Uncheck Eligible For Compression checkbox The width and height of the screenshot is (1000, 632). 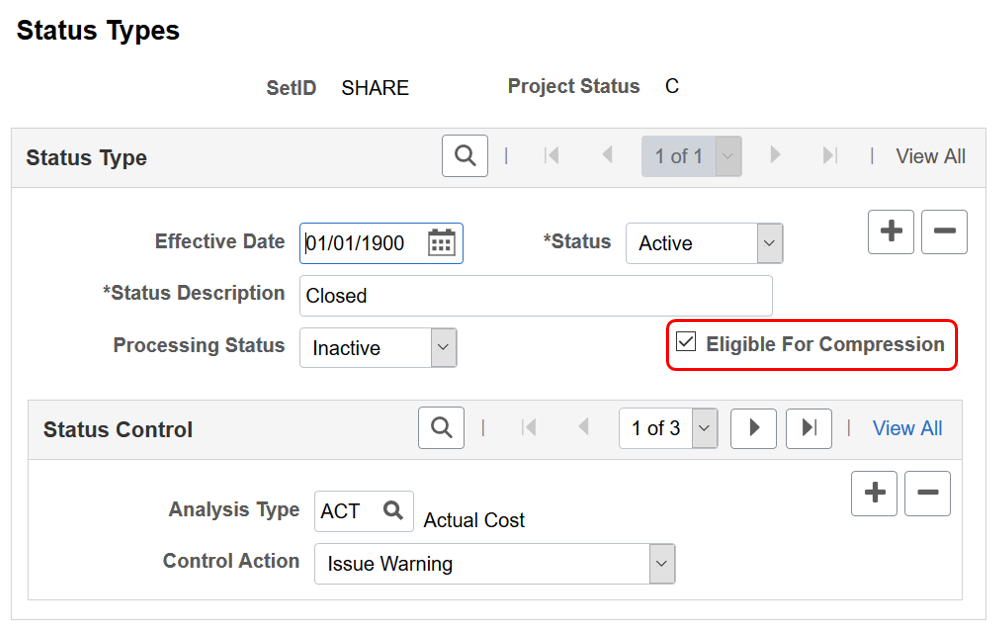(x=686, y=343)
